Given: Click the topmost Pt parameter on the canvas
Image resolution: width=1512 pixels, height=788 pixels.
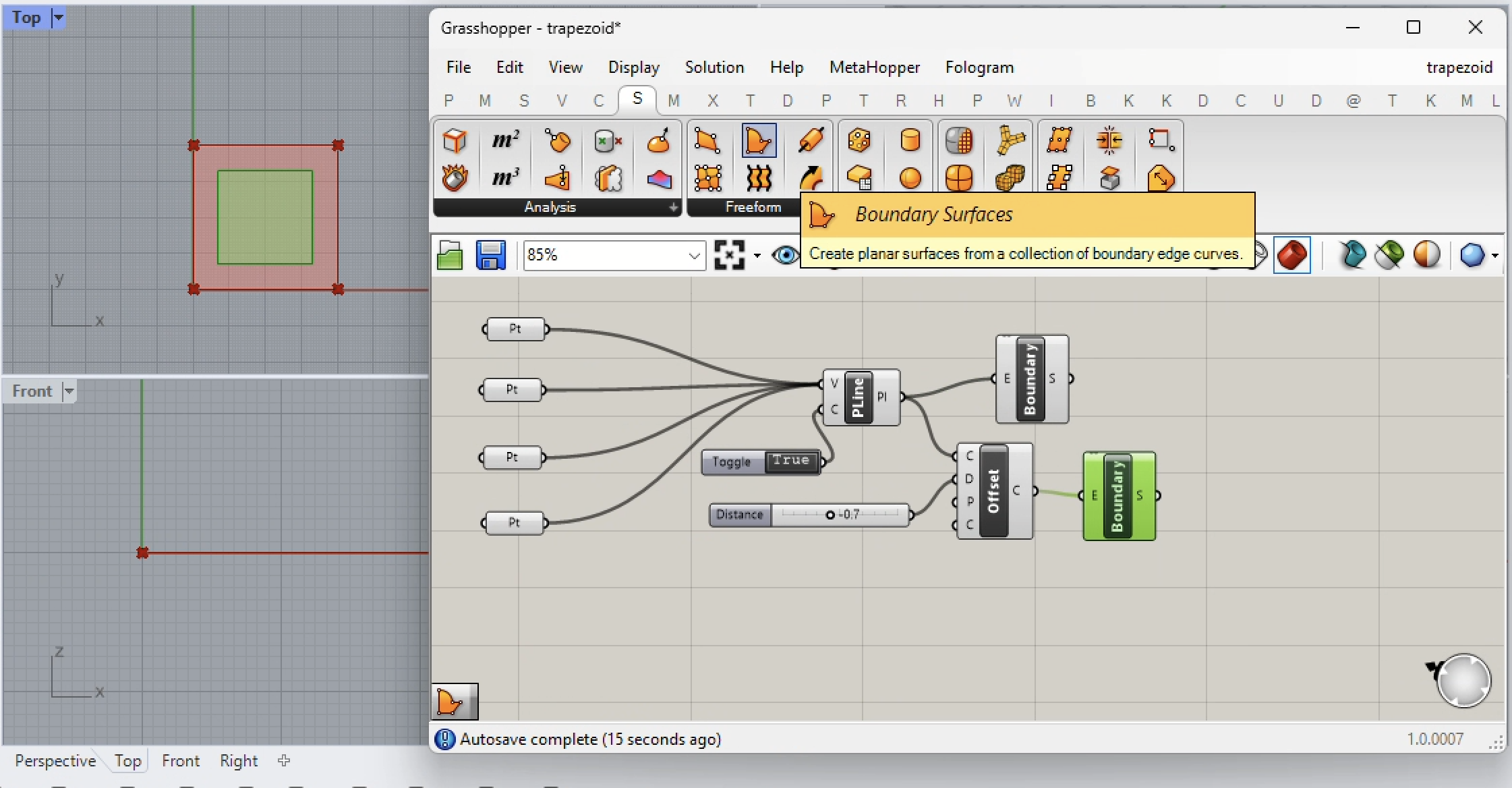Looking at the screenshot, I should point(515,329).
